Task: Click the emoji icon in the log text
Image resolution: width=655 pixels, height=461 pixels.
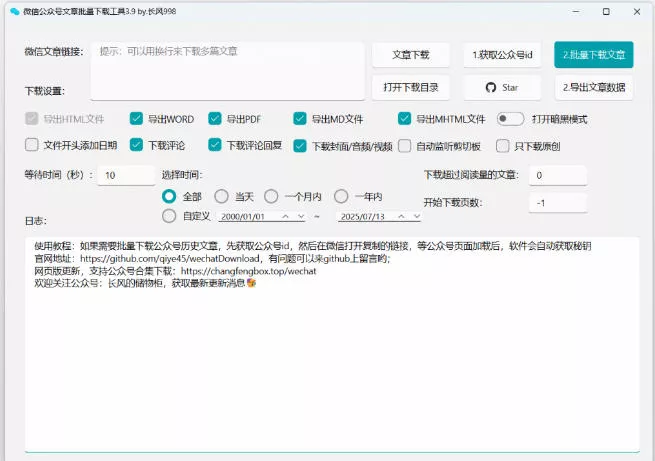Action: pyautogui.click(x=251, y=283)
